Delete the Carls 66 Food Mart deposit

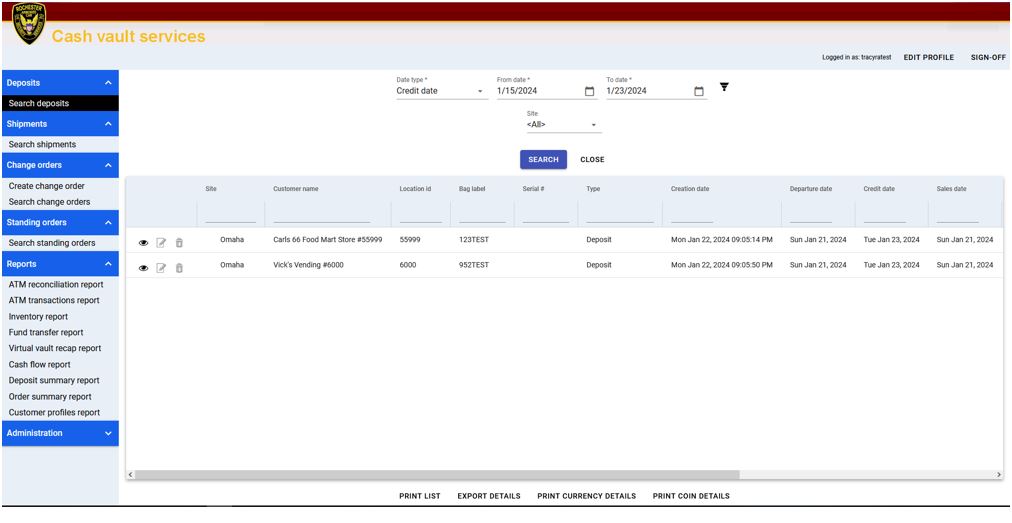(x=179, y=243)
